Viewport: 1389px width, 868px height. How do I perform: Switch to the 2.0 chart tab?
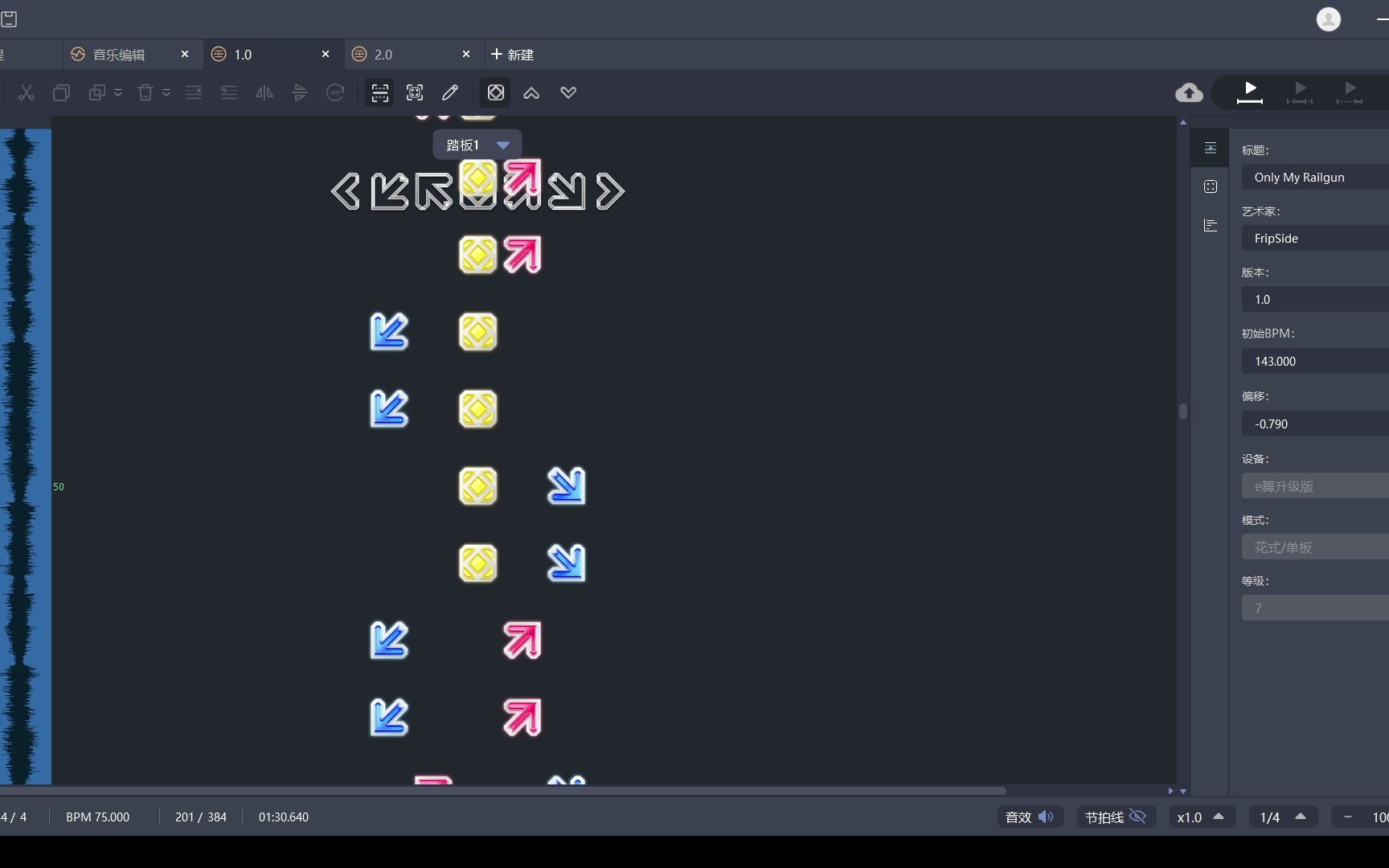click(x=383, y=55)
